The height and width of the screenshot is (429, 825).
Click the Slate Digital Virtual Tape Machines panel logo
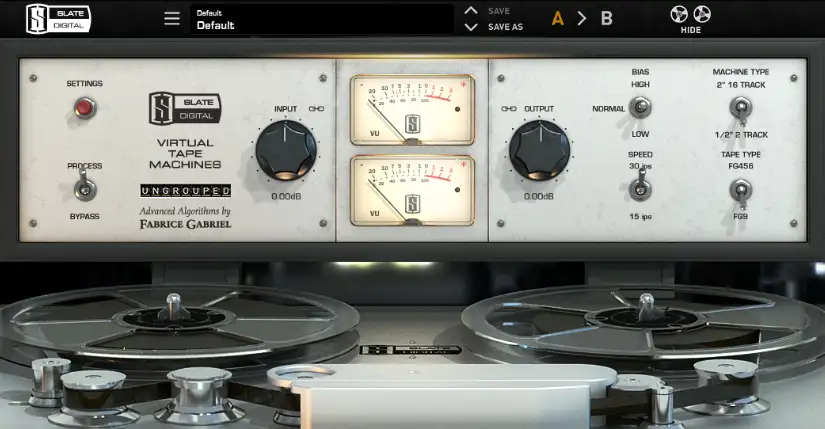[185, 109]
